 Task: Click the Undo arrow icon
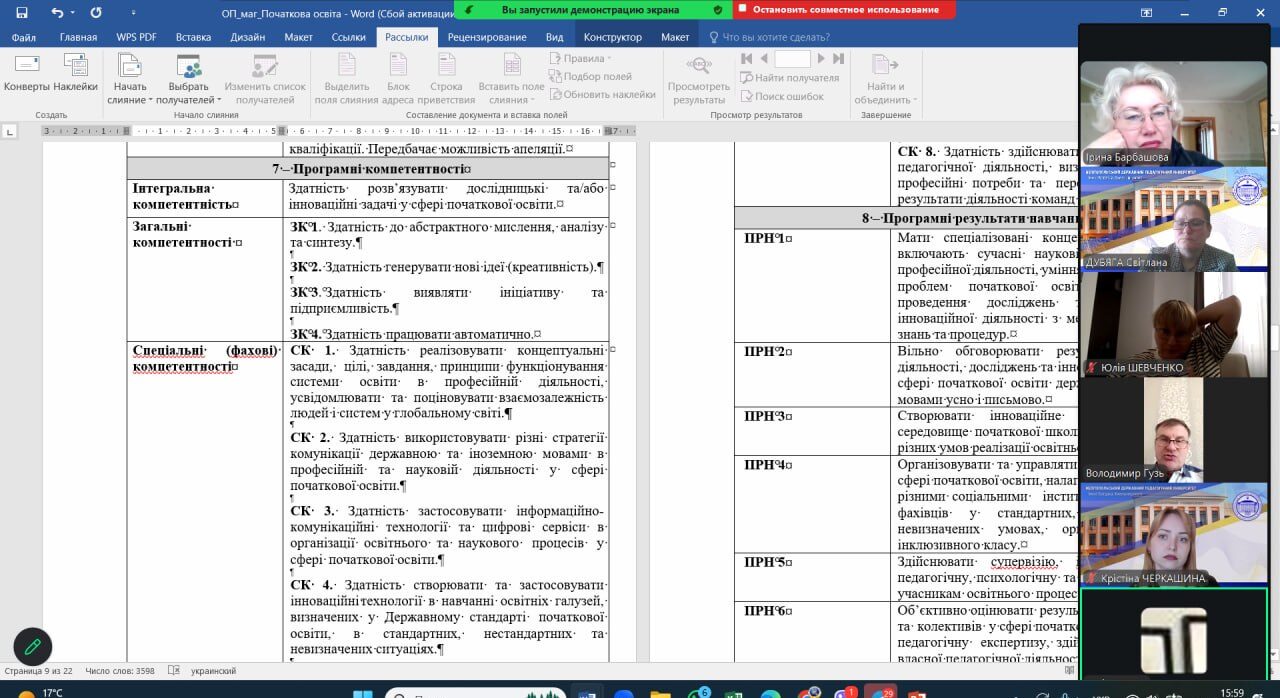[56, 12]
